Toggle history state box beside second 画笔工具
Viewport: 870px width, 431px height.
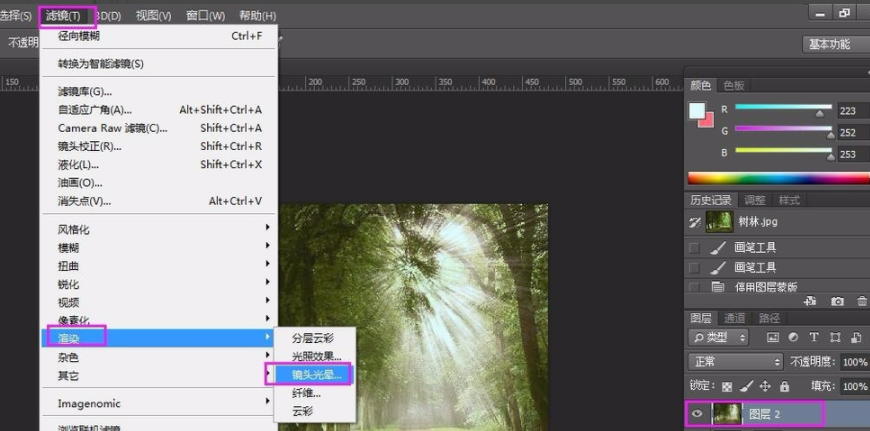click(x=695, y=267)
